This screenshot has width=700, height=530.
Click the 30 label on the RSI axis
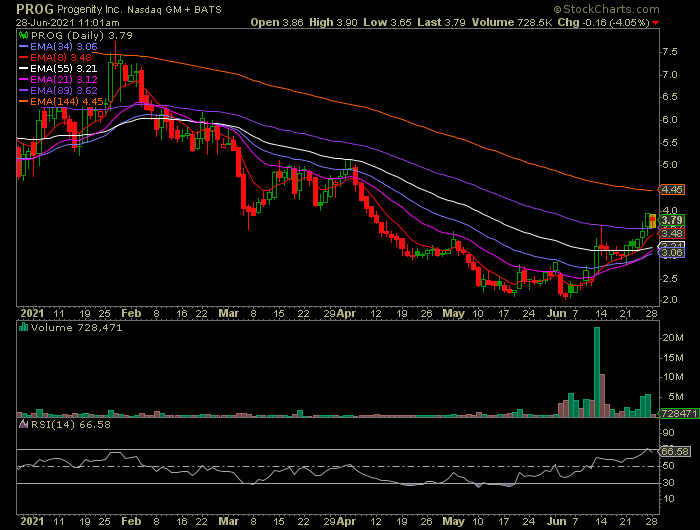coord(669,482)
